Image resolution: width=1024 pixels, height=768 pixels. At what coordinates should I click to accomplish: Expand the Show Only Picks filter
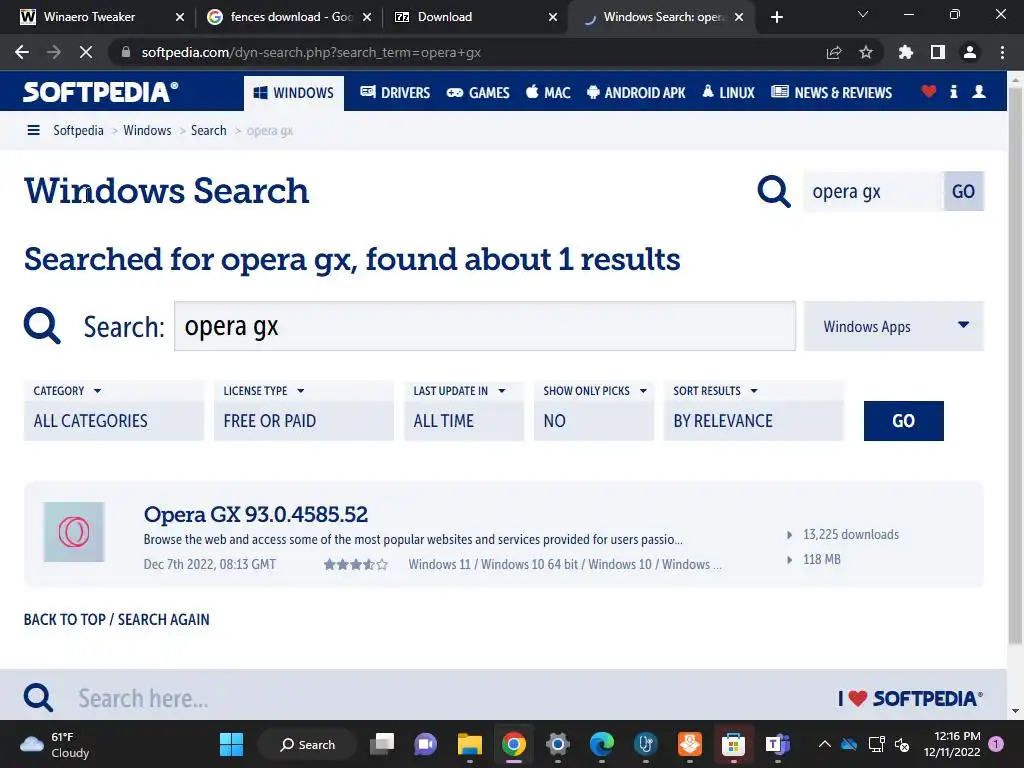594,411
